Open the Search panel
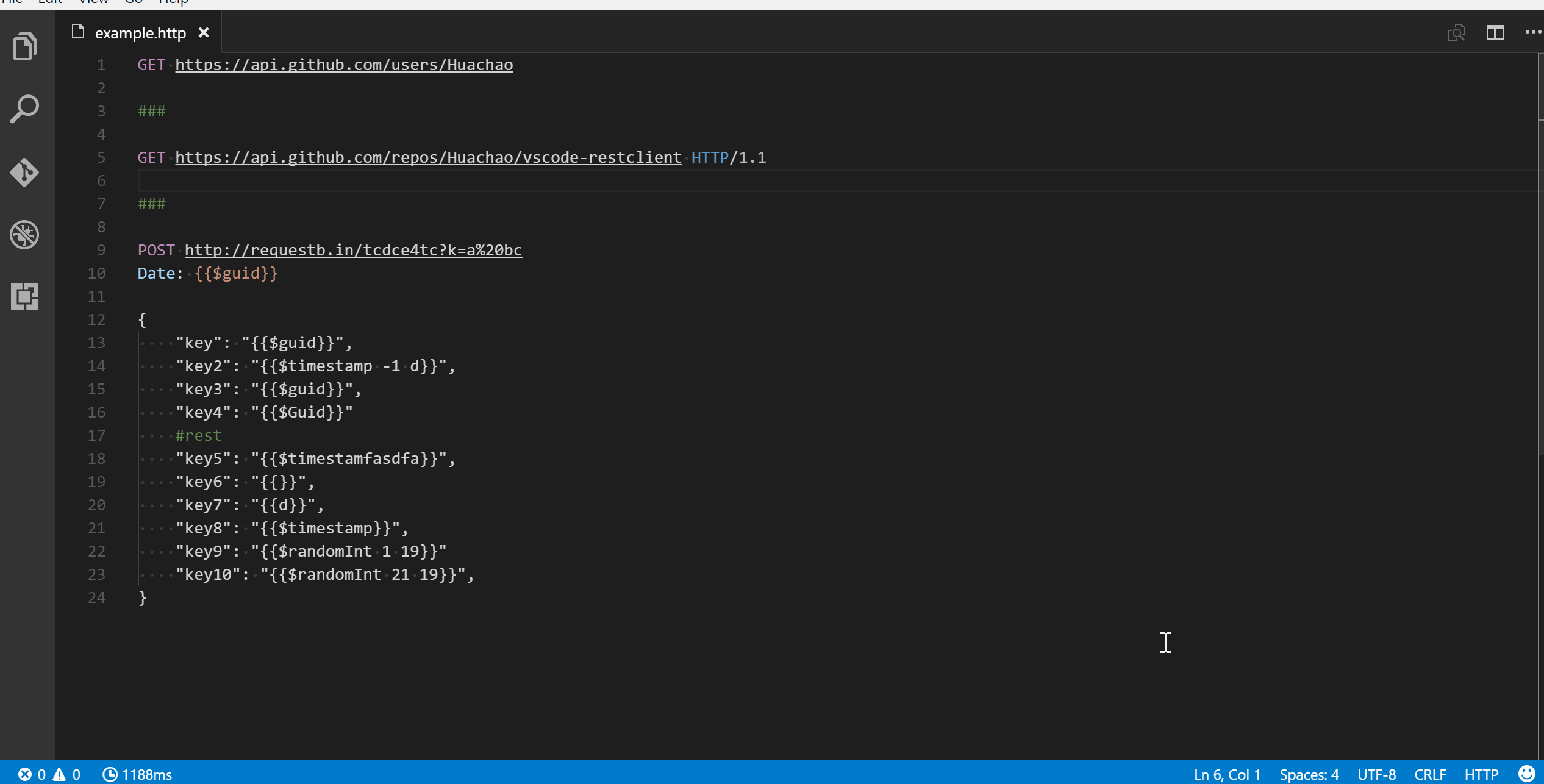The image size is (1544, 784). (24, 109)
